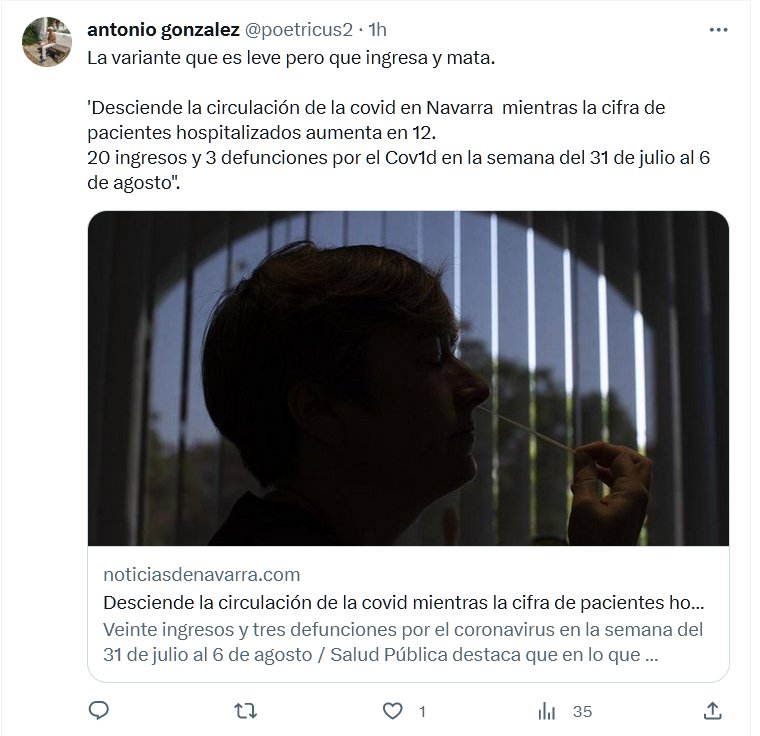Click the 'de agosto' closing text line
Screen dimensions: 760x736
click(x=133, y=183)
